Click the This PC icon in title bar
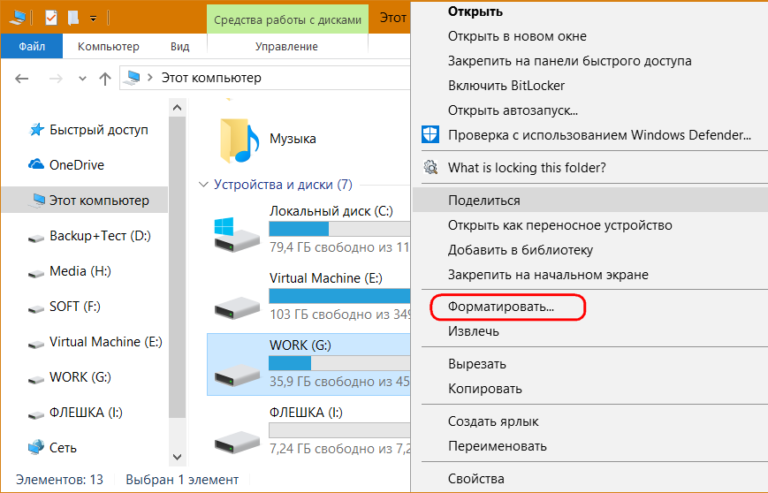The width and height of the screenshot is (768, 493). pyautogui.click(x=17, y=18)
